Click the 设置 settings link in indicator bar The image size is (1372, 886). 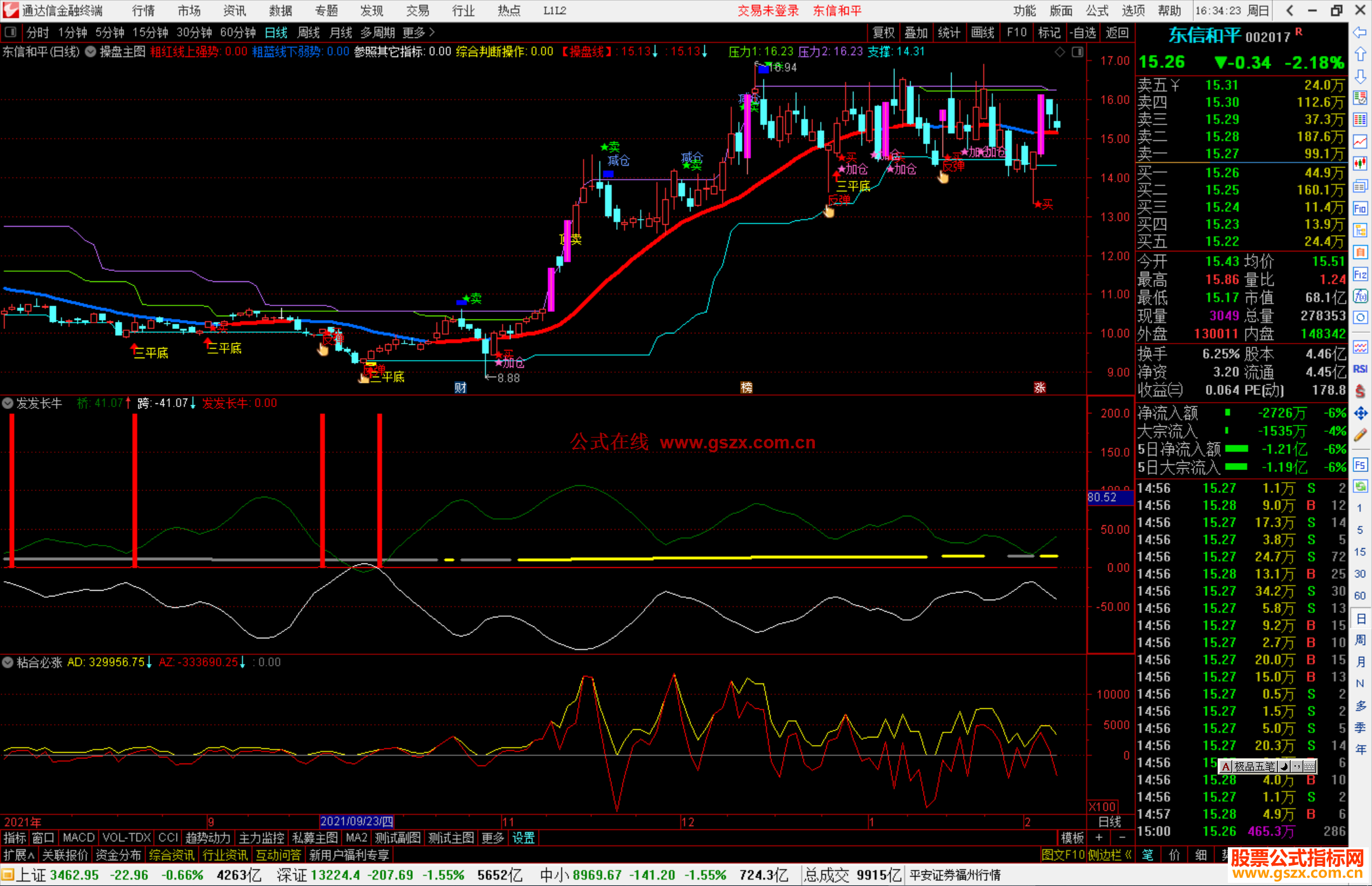pyautogui.click(x=523, y=838)
